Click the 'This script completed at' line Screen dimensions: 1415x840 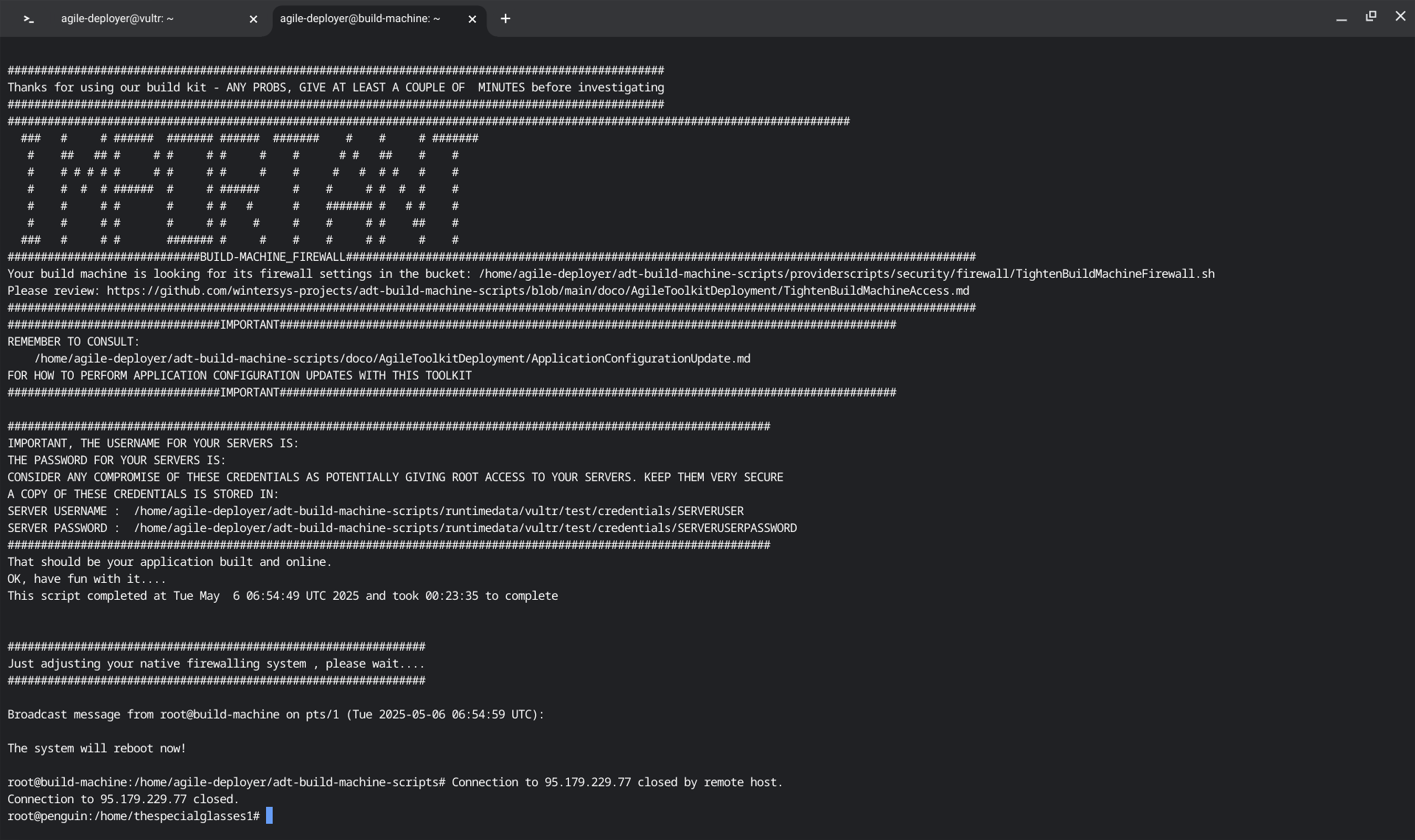(282, 596)
